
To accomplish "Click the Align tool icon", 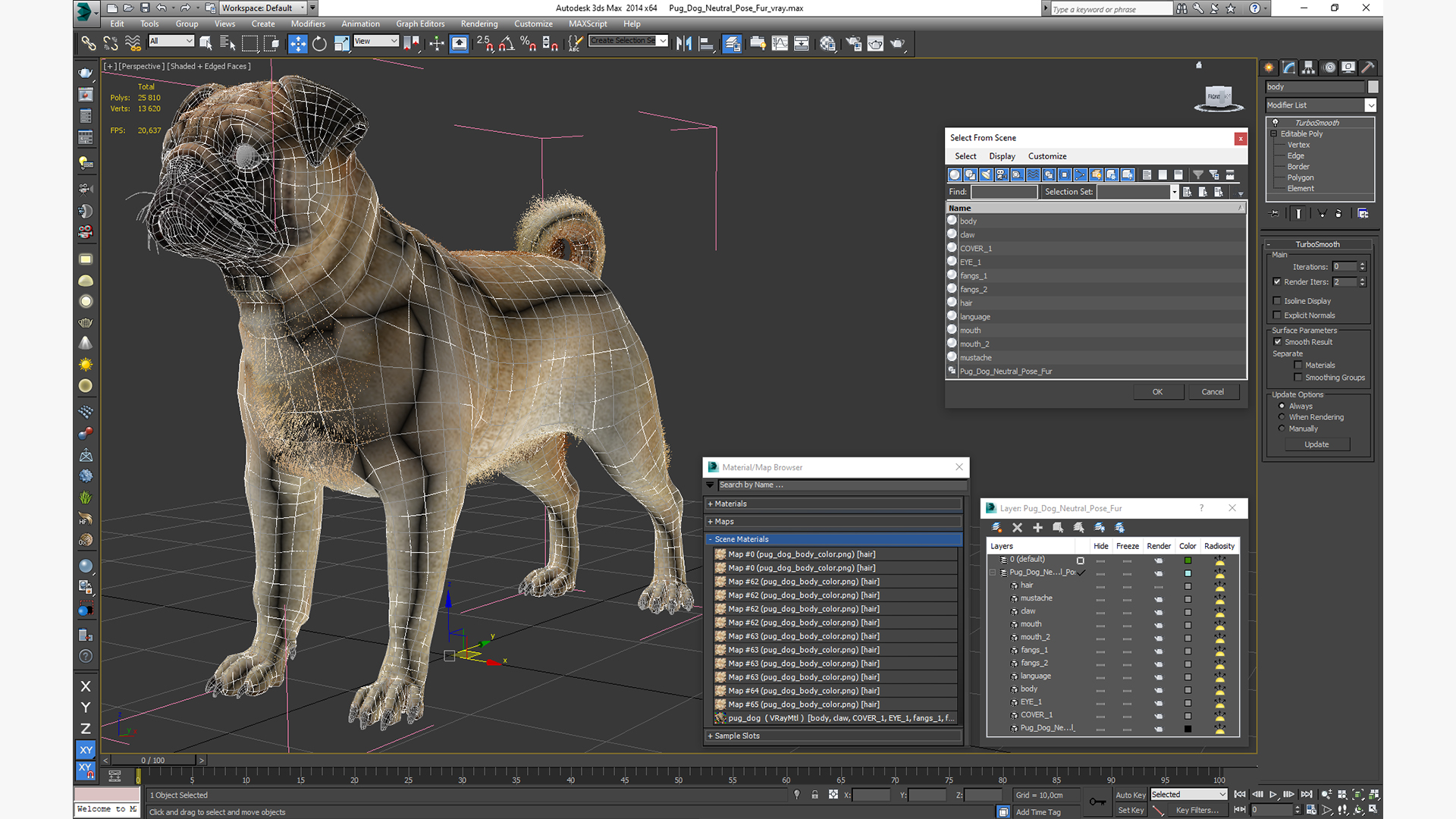I will [706, 43].
